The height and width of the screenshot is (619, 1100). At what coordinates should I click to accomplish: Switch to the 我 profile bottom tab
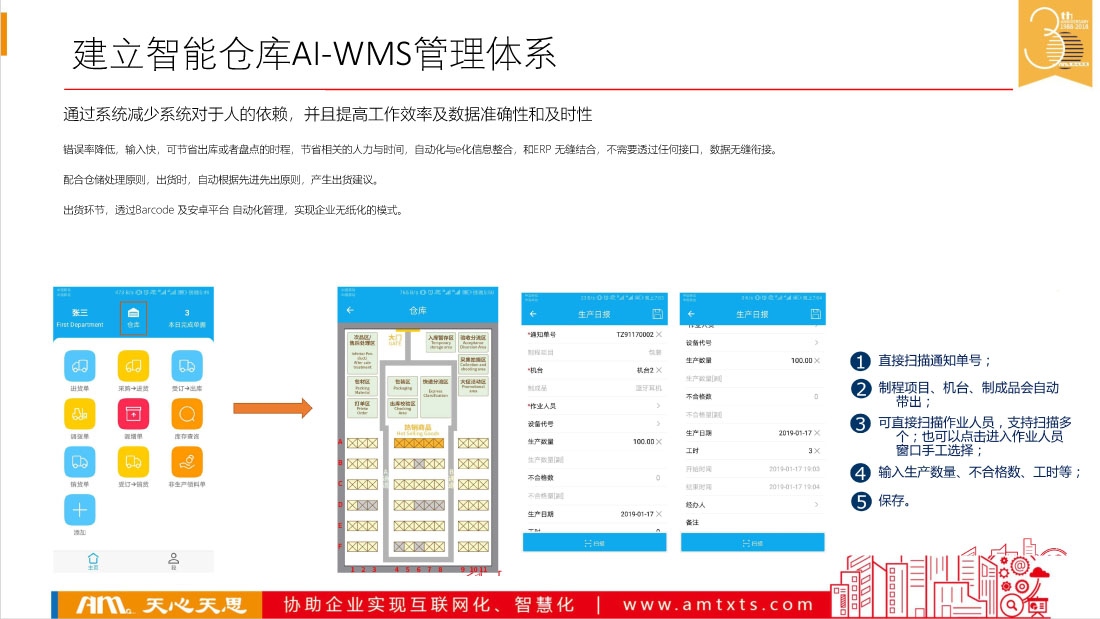point(174,560)
